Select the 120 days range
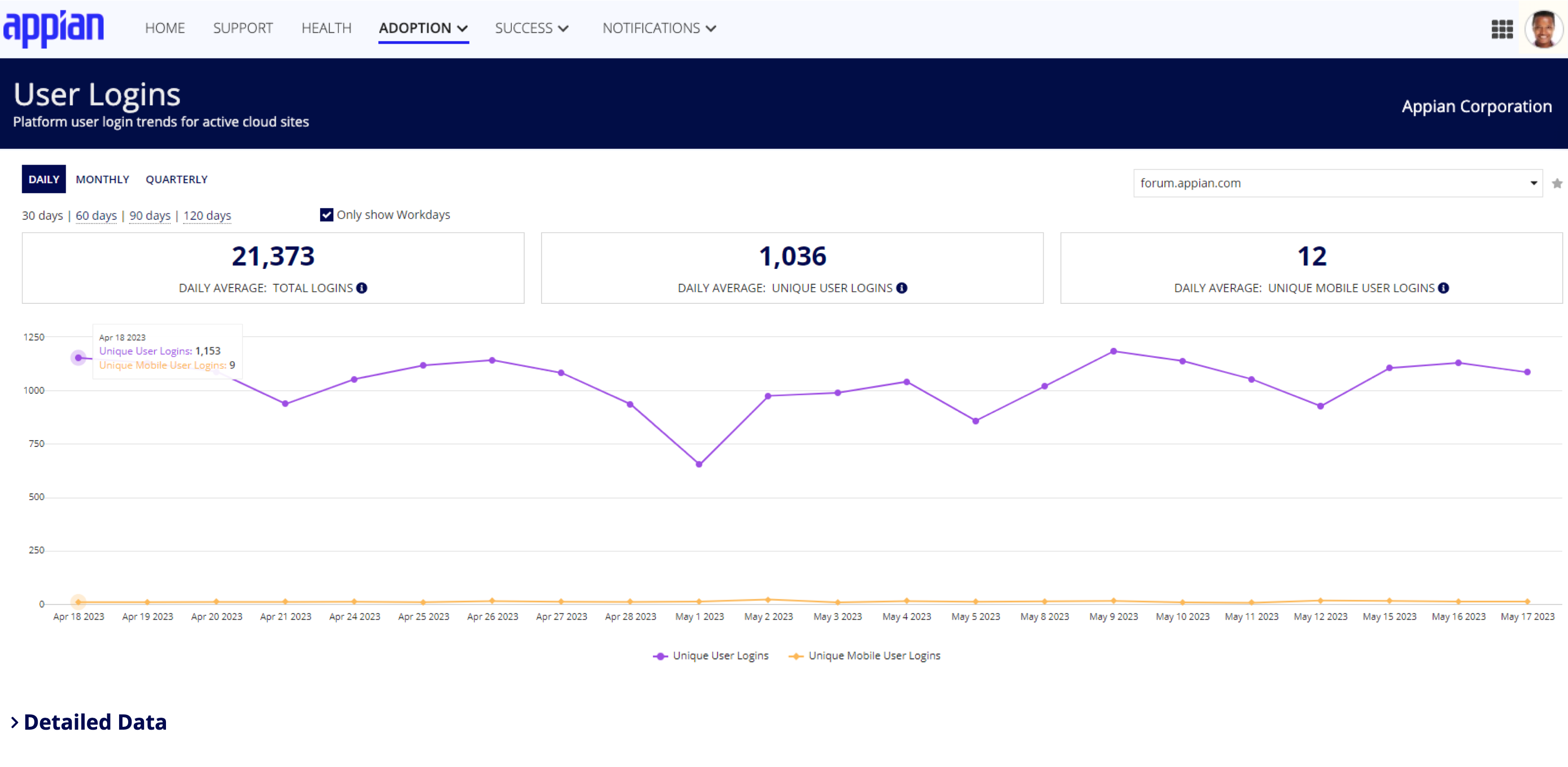This screenshot has height=767, width=1568. (x=207, y=215)
